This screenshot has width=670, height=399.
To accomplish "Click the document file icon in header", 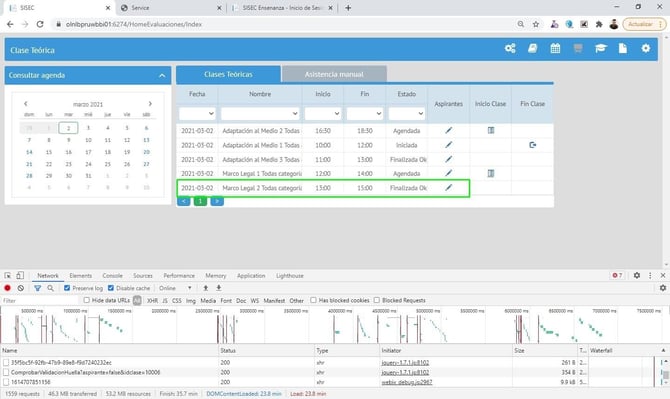I will pyautogui.click(x=623, y=48).
